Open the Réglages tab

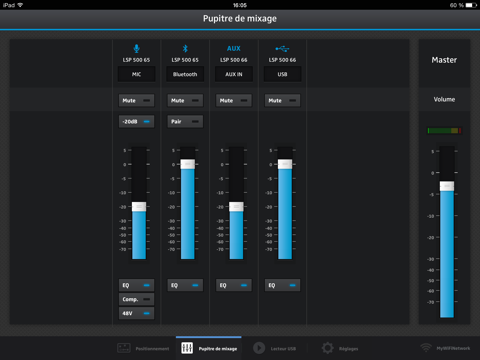pyautogui.click(x=340, y=348)
